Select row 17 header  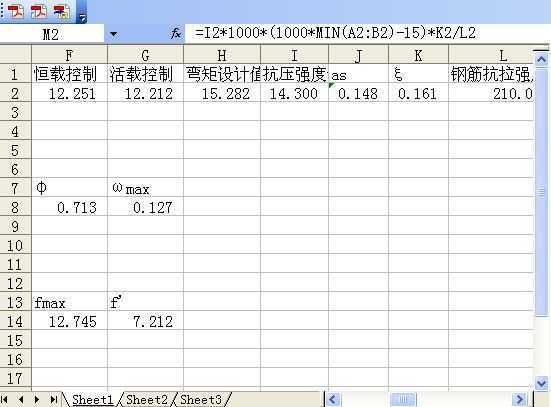pos(15,377)
